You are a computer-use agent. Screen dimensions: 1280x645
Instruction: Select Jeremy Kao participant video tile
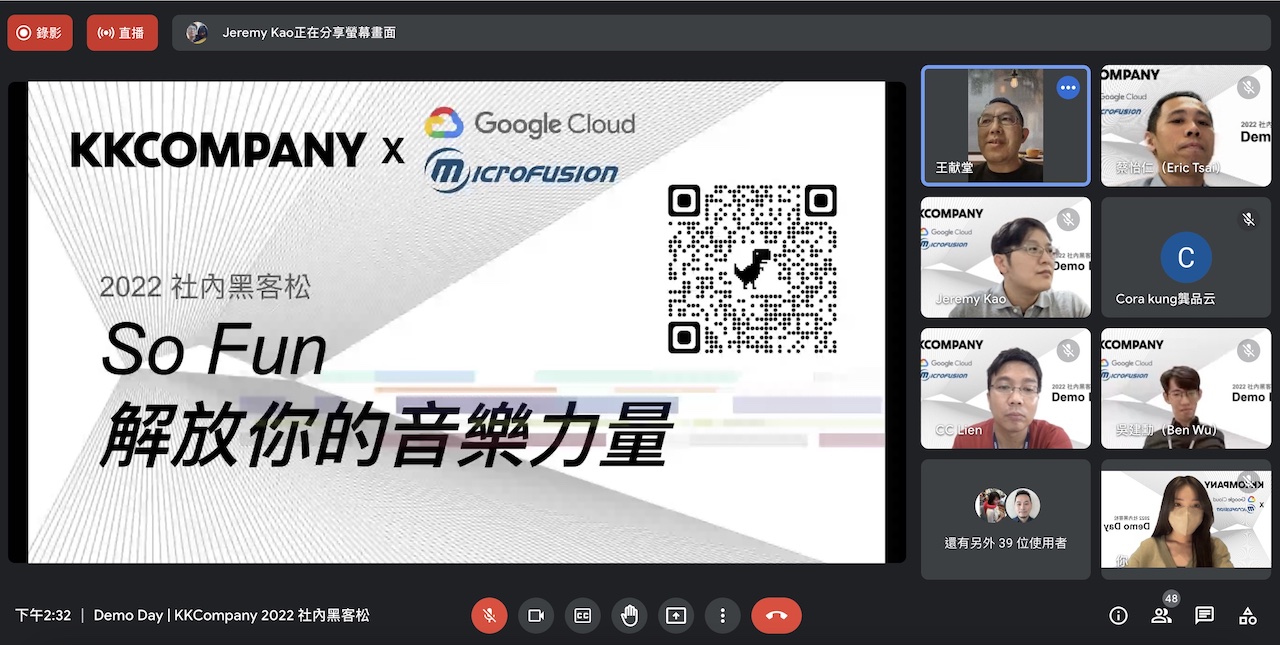click(1006, 257)
